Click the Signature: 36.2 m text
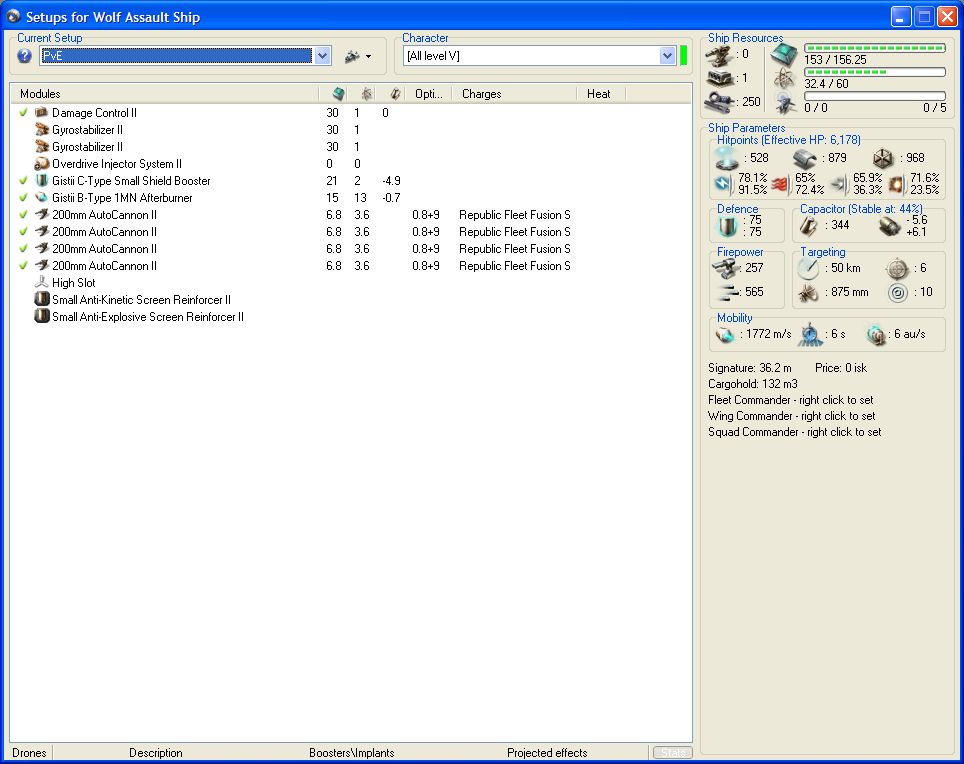This screenshot has height=764, width=964. (749, 368)
